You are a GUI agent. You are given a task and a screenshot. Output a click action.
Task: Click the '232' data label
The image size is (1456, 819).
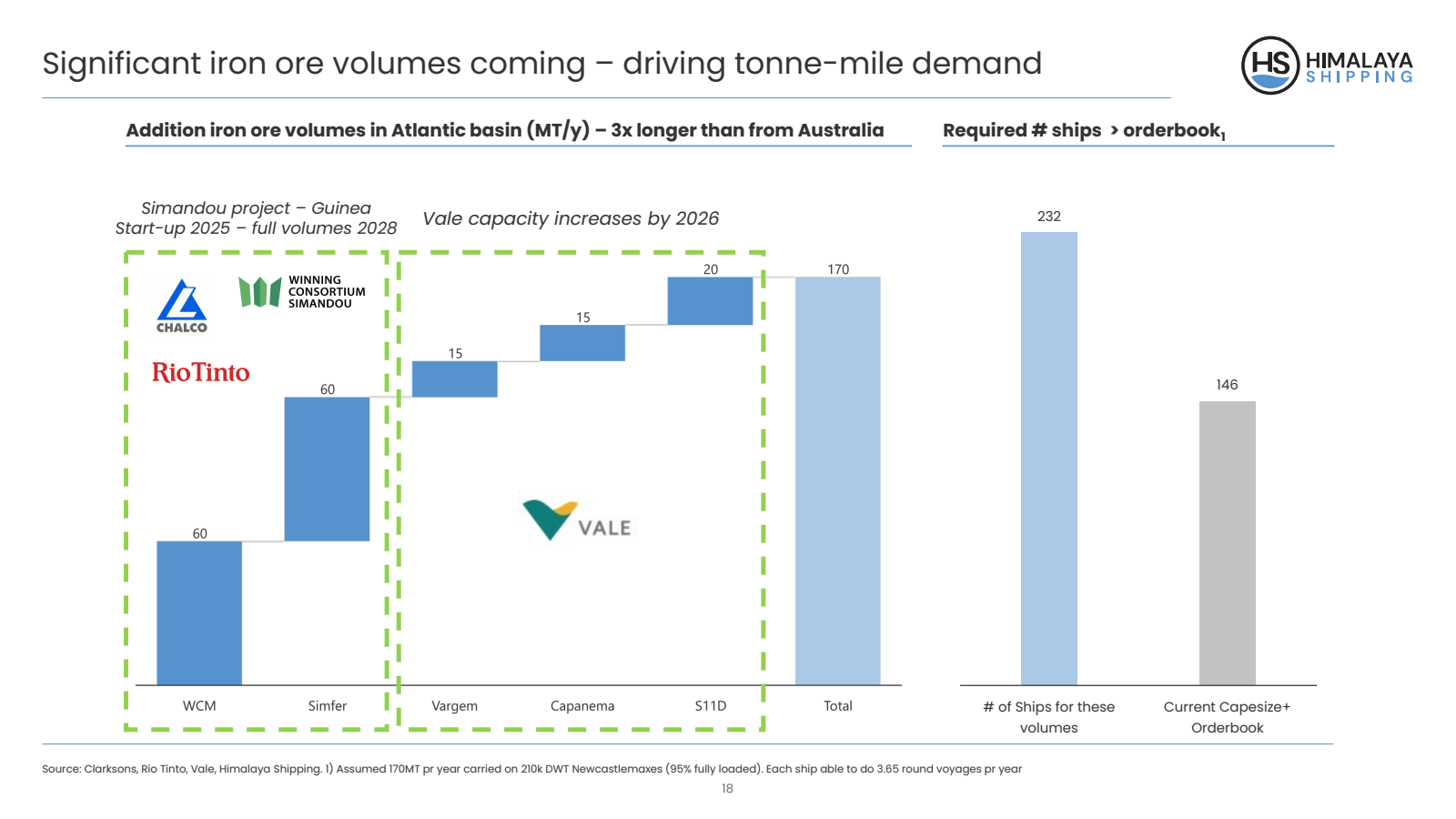click(1049, 217)
